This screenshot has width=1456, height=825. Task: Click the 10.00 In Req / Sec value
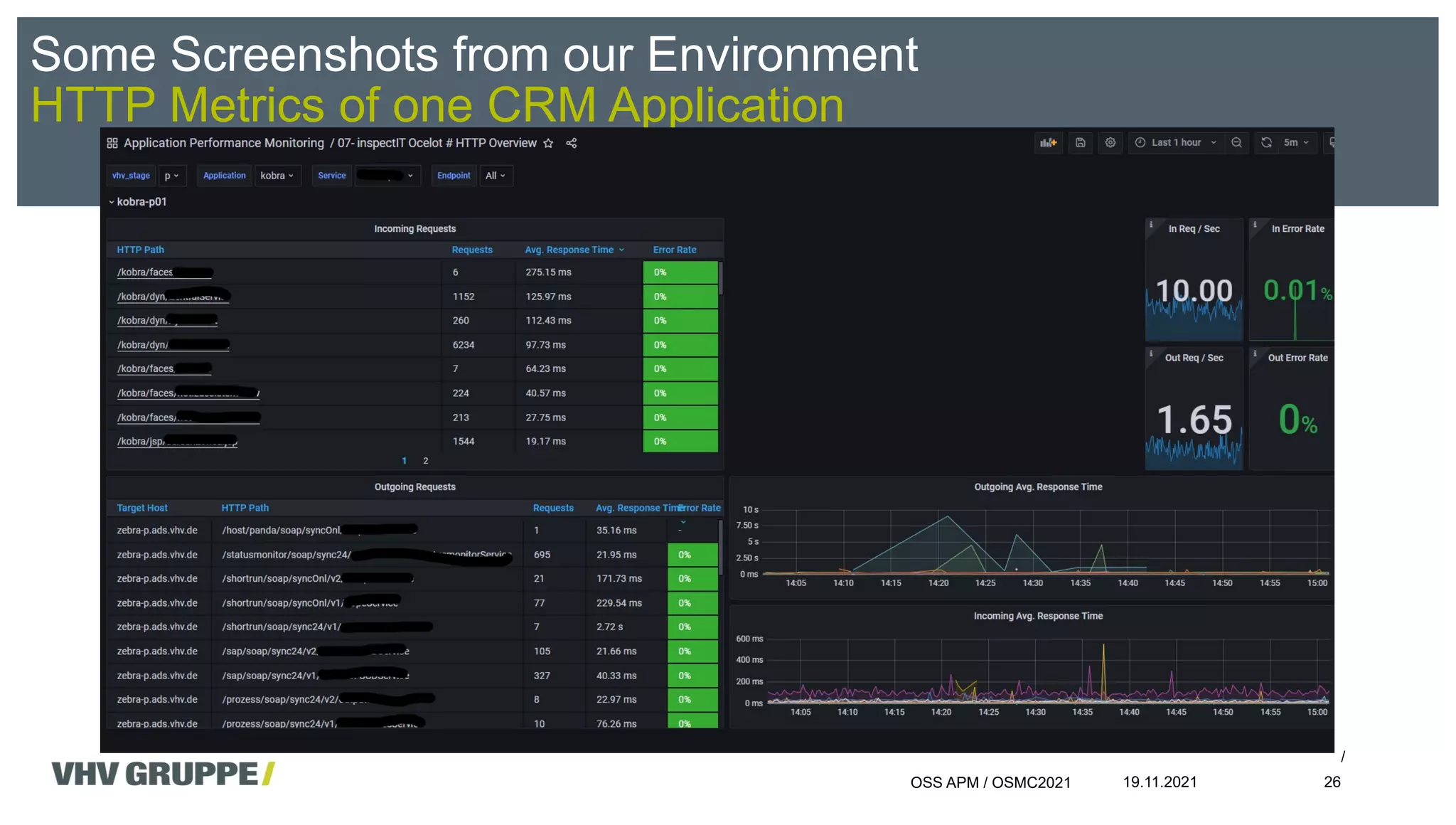pos(1194,290)
